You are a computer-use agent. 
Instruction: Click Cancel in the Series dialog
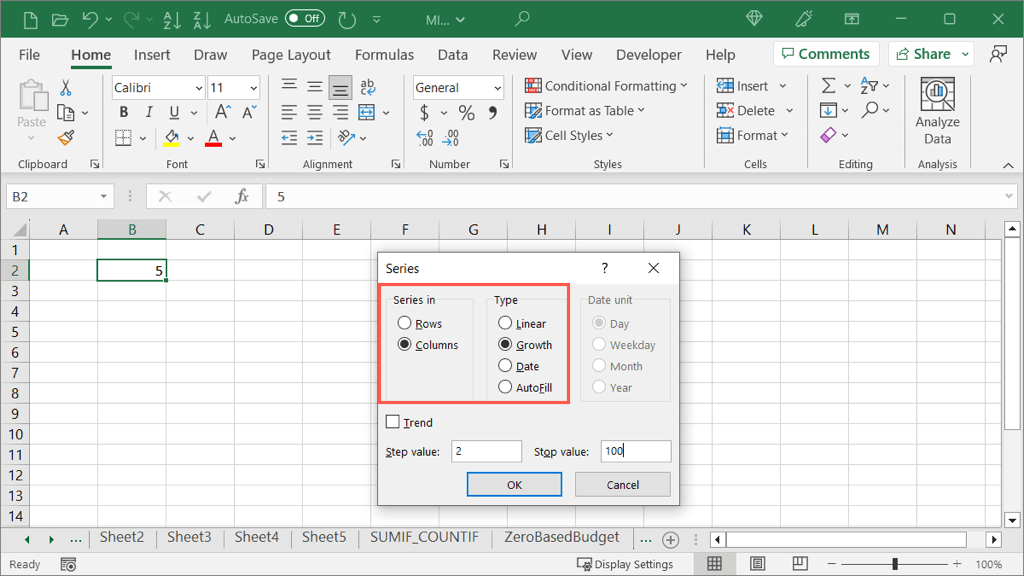(622, 484)
